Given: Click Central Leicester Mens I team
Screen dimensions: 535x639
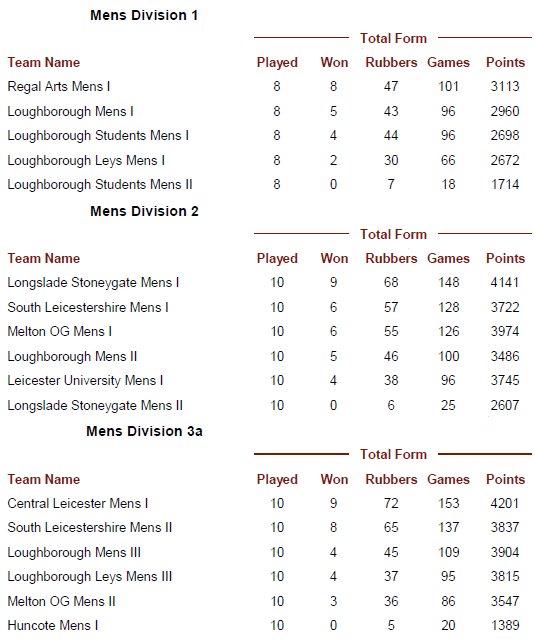Looking at the screenshot, I should pos(77,503).
